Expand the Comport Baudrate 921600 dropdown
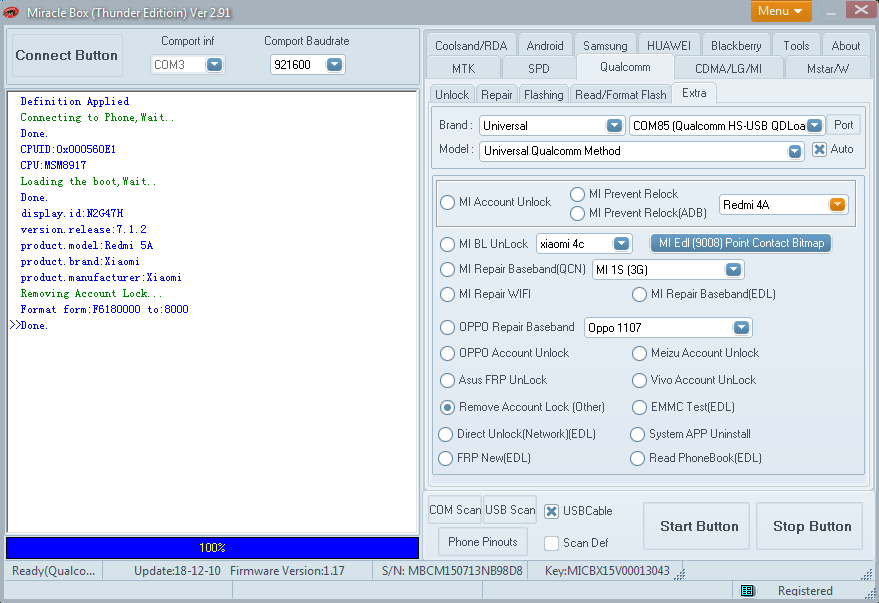 point(334,64)
